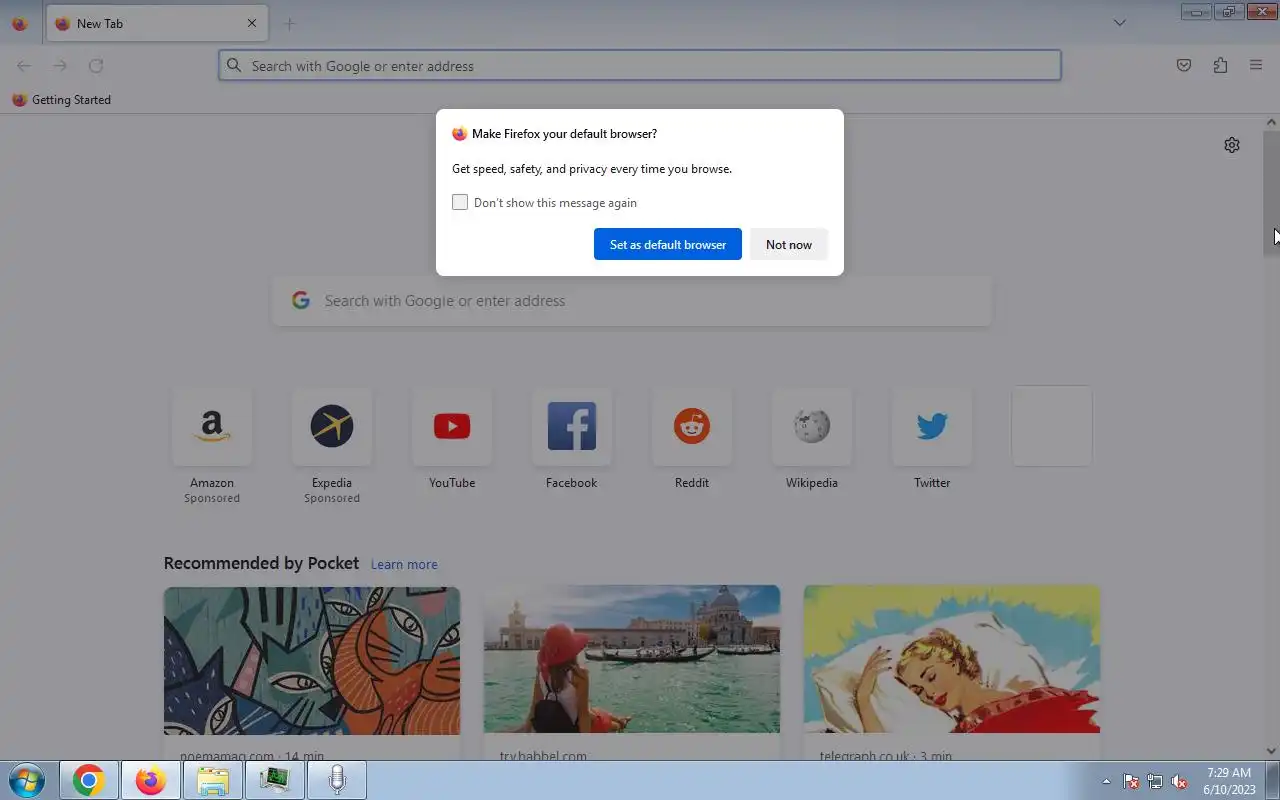
Task: Open the Windows Start menu
Action: click(26, 780)
